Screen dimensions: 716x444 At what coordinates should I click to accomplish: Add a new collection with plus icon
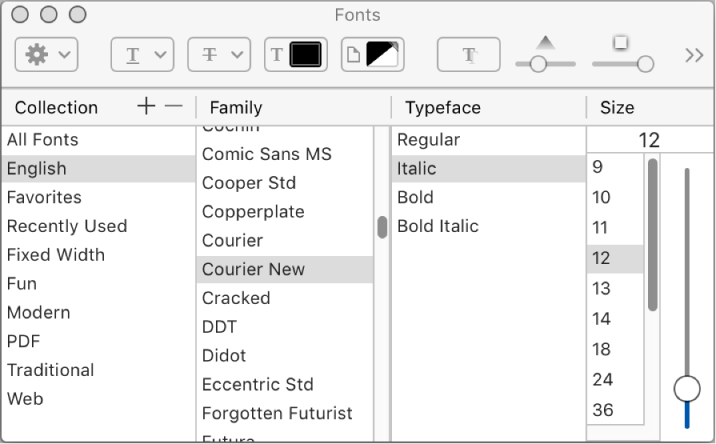tap(146, 106)
